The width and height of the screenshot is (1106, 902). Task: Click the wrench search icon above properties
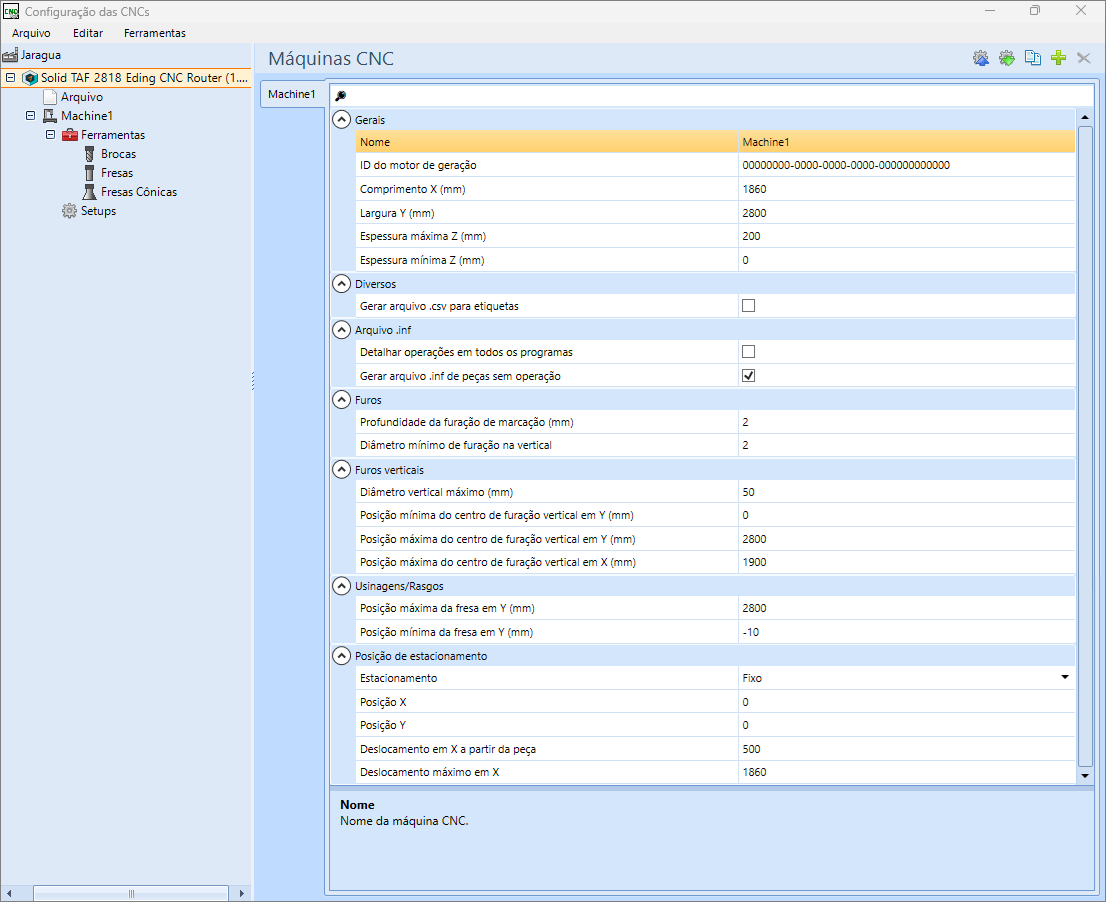[x=341, y=96]
